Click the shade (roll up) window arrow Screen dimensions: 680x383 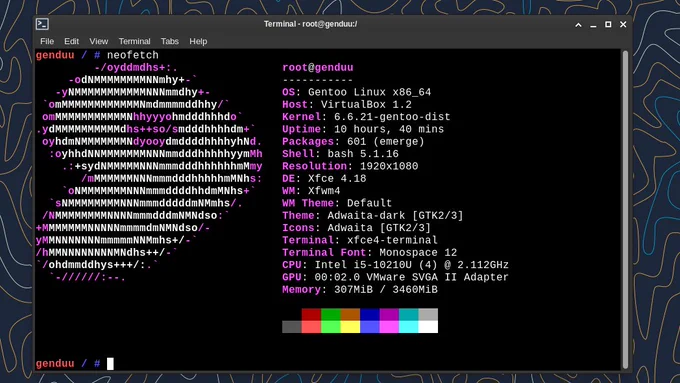(578, 25)
